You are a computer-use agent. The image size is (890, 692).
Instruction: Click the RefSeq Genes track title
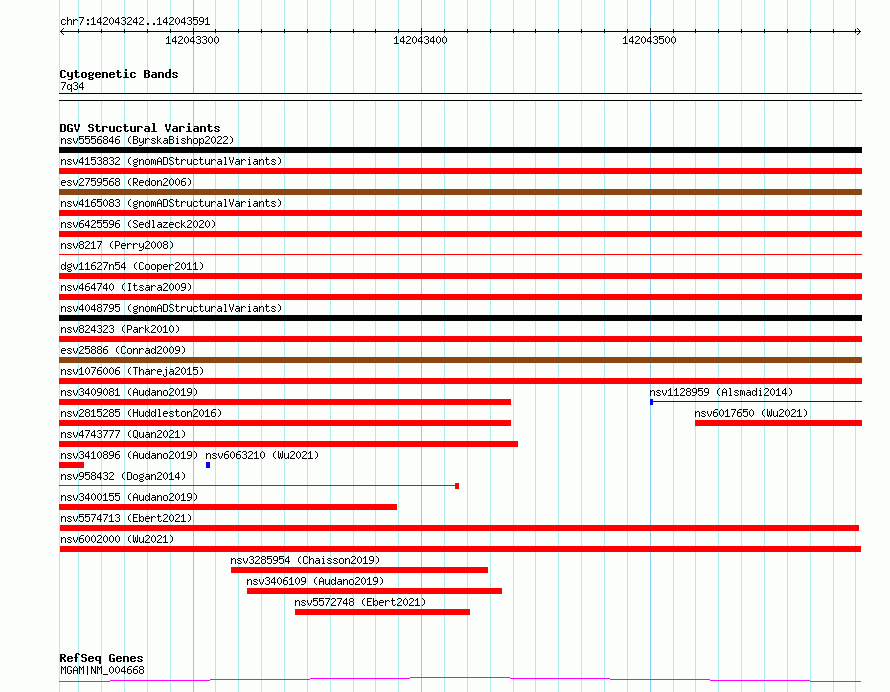[x=101, y=659]
